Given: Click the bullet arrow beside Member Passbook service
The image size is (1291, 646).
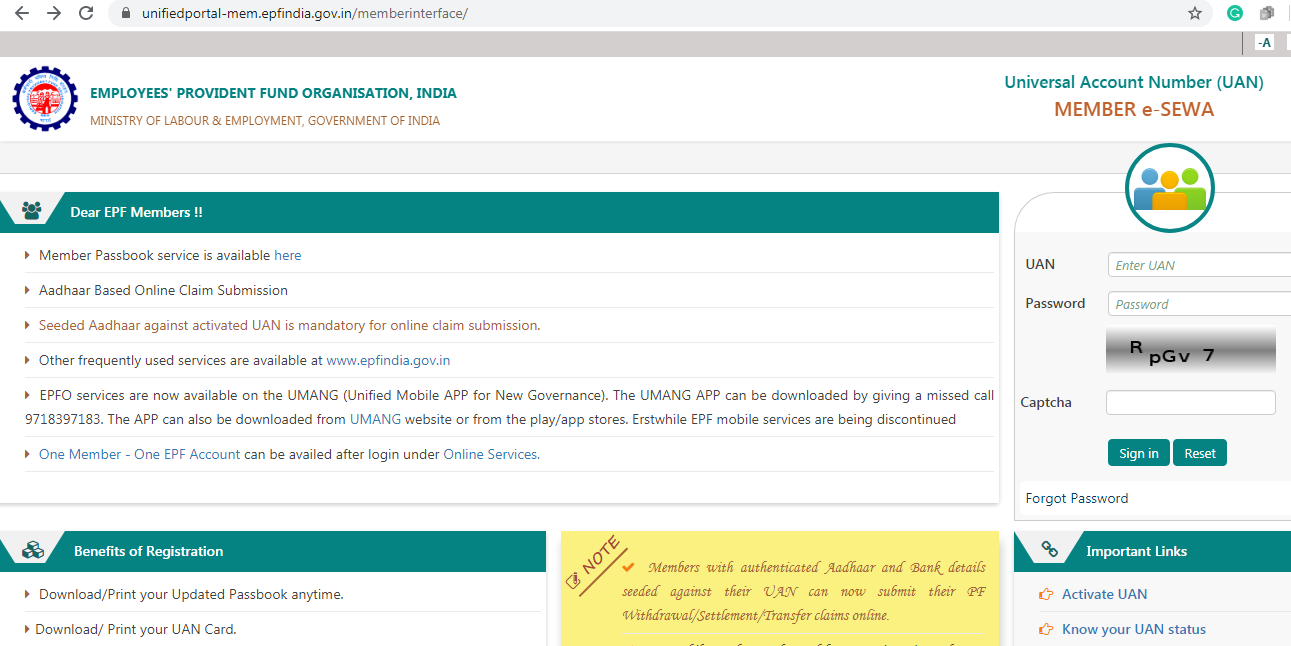Looking at the screenshot, I should pos(27,255).
